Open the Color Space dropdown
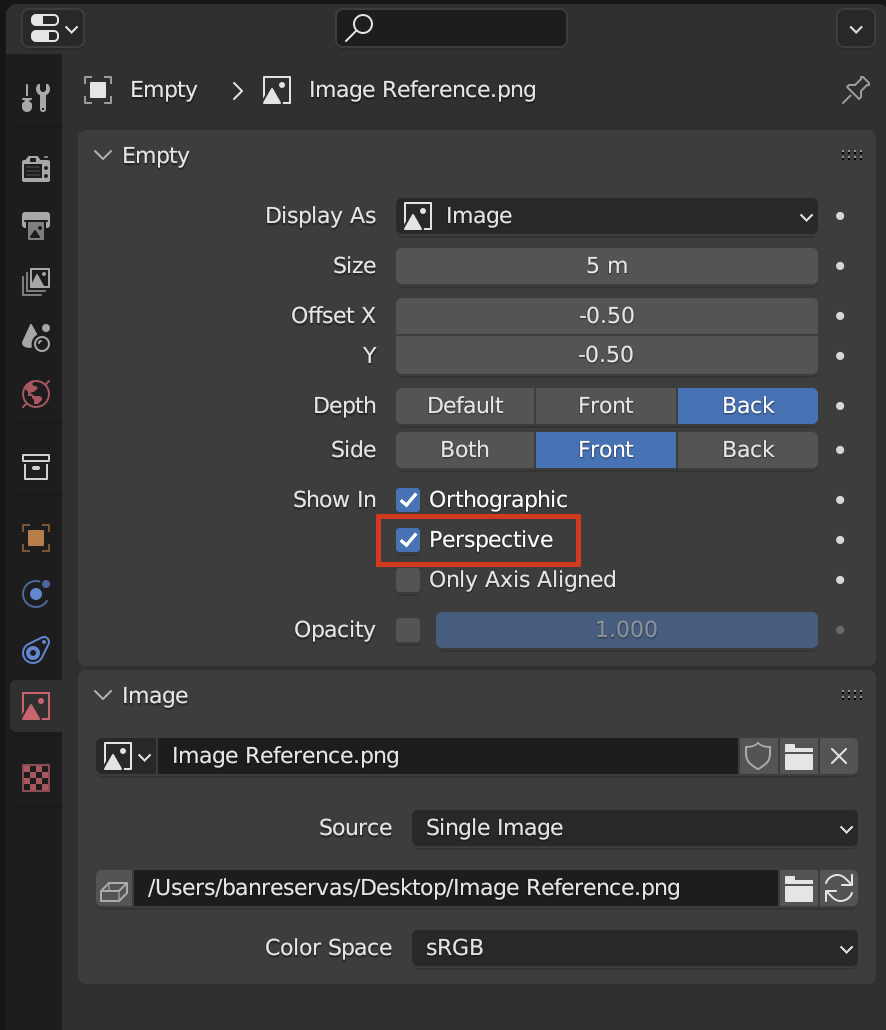The height and width of the screenshot is (1030, 886). [x=634, y=948]
